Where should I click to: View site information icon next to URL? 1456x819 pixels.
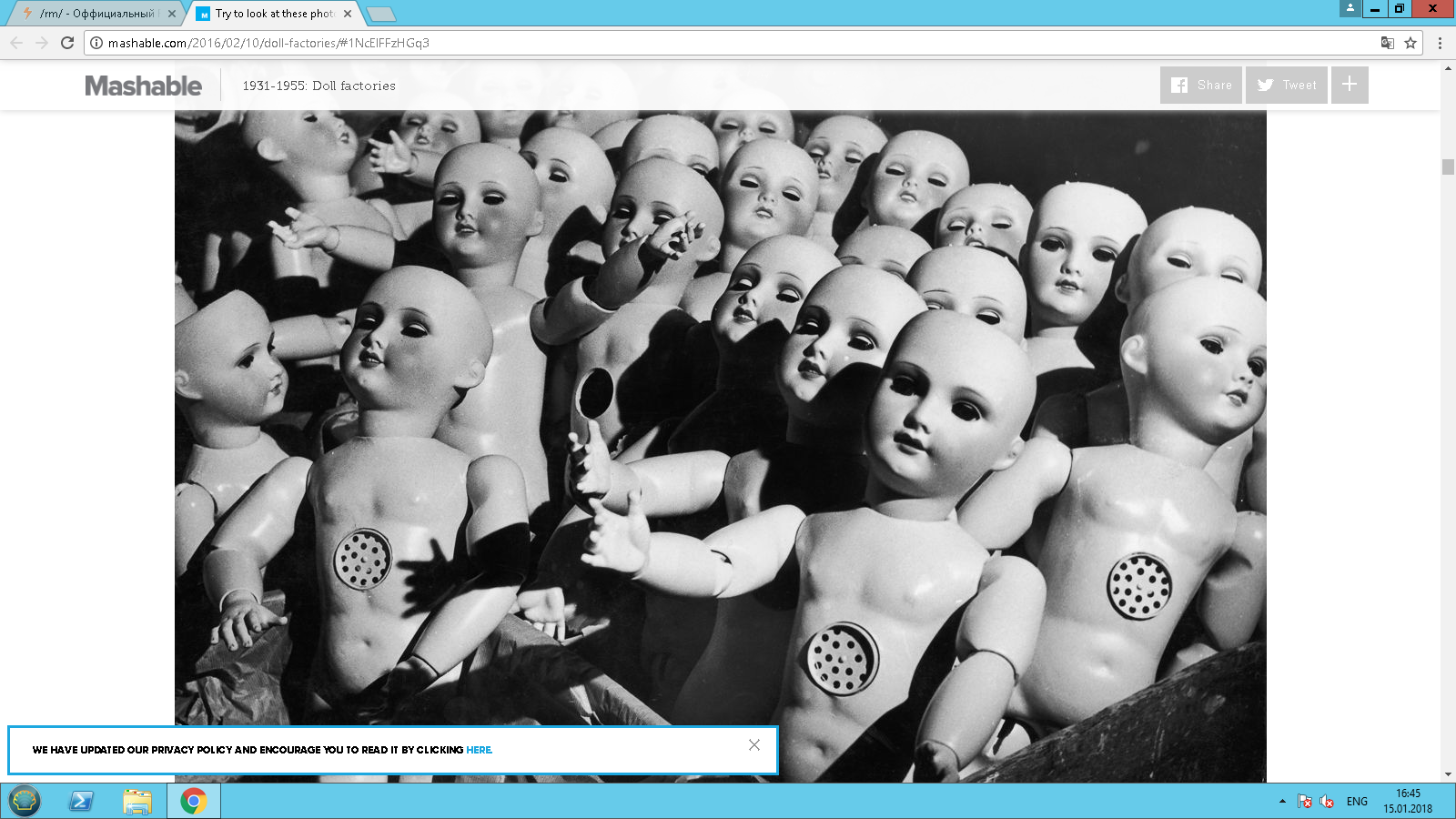coord(96,43)
